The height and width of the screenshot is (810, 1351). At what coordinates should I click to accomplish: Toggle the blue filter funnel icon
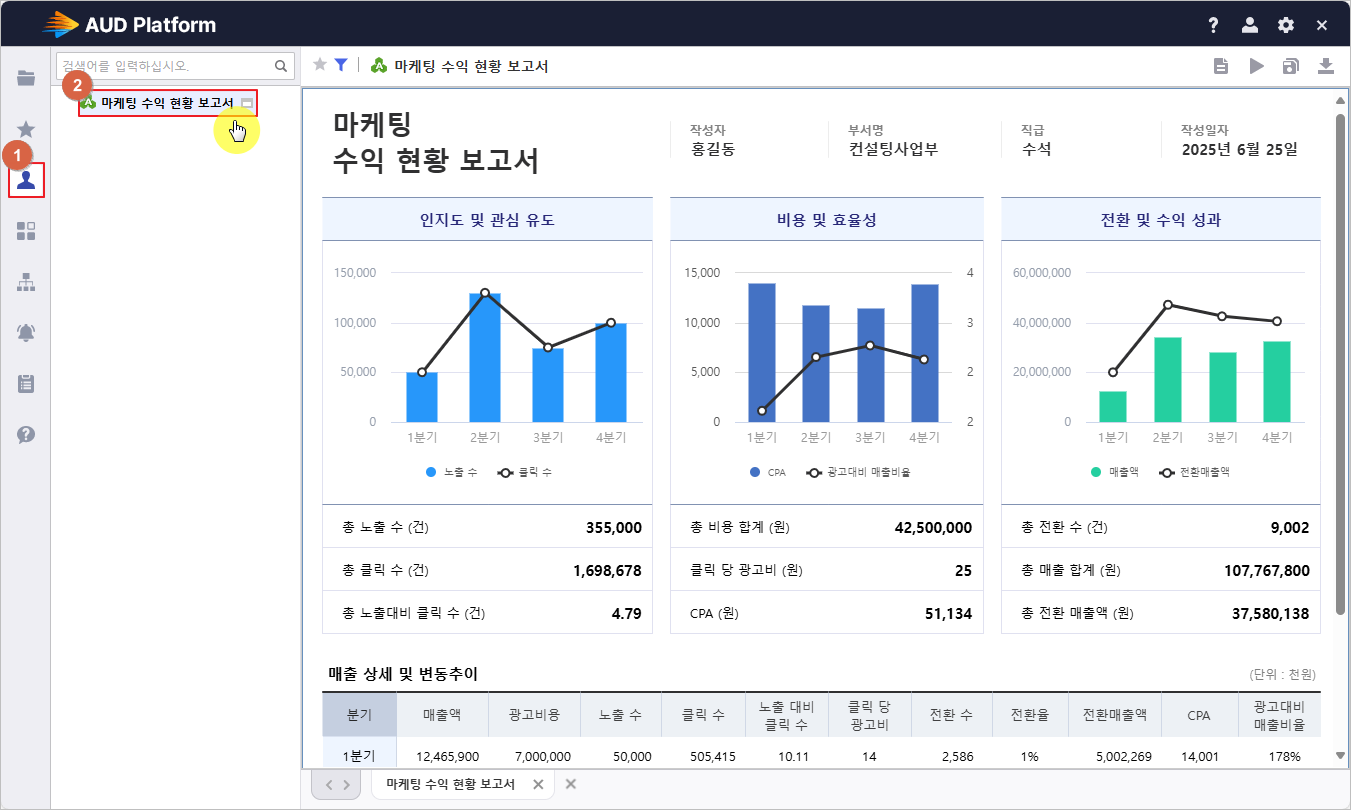click(341, 65)
